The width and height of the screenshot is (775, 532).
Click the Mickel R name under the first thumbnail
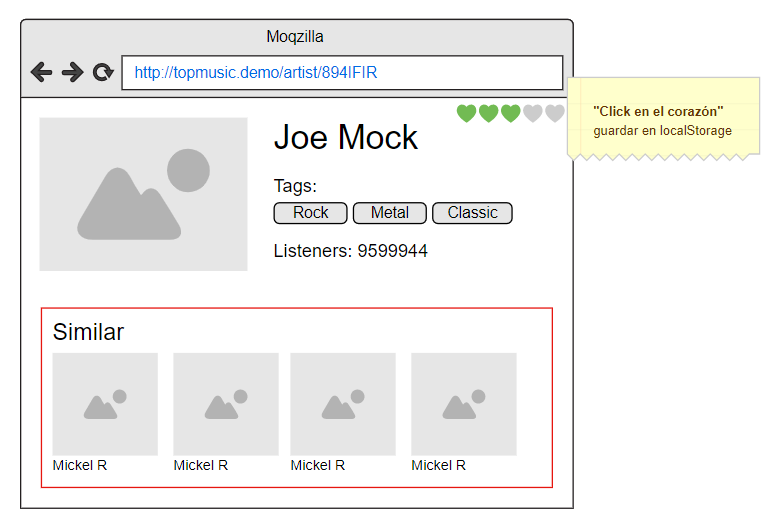click(x=80, y=465)
